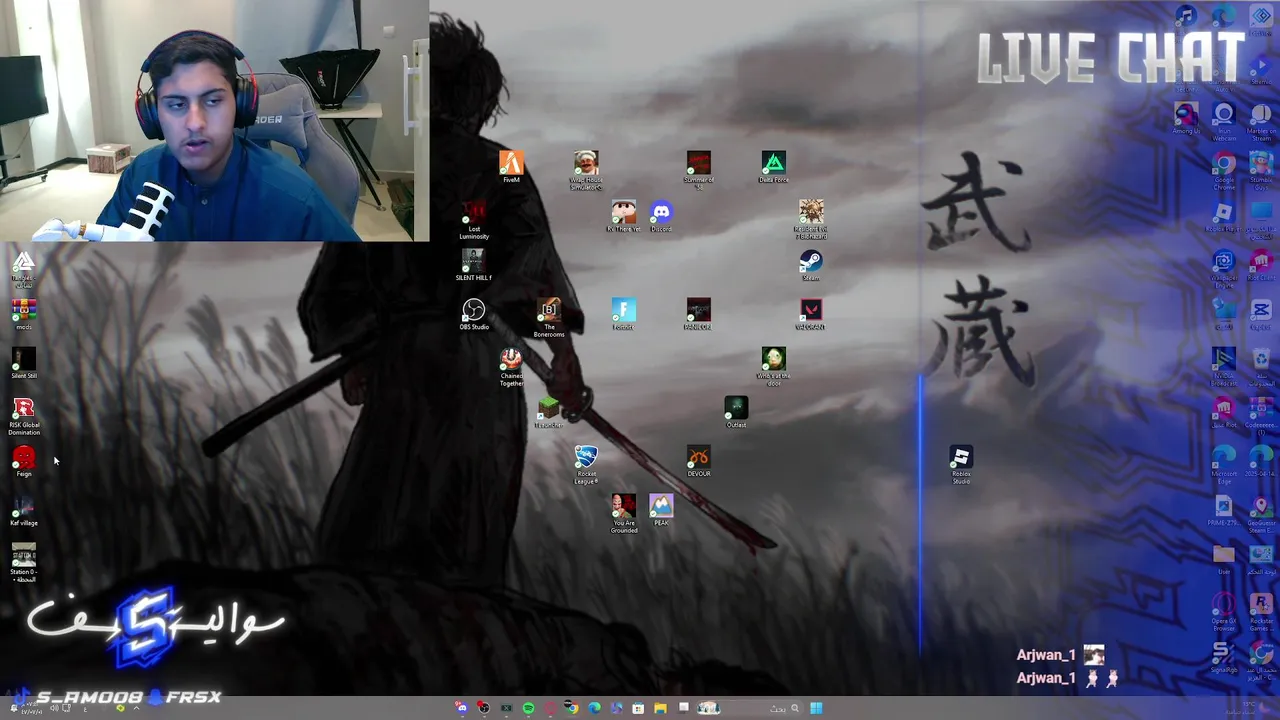Open the Feign game icon
Screen dimensions: 1280x720
tap(24, 461)
